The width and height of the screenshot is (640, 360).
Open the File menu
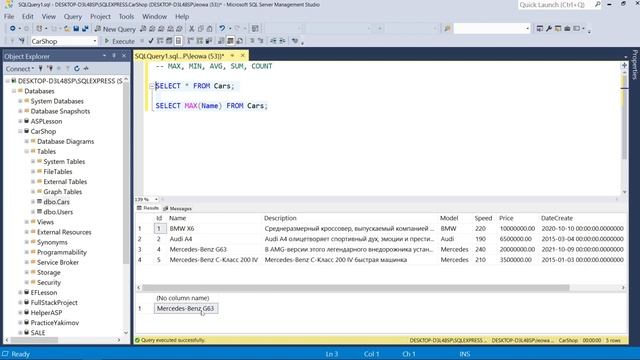9,17
